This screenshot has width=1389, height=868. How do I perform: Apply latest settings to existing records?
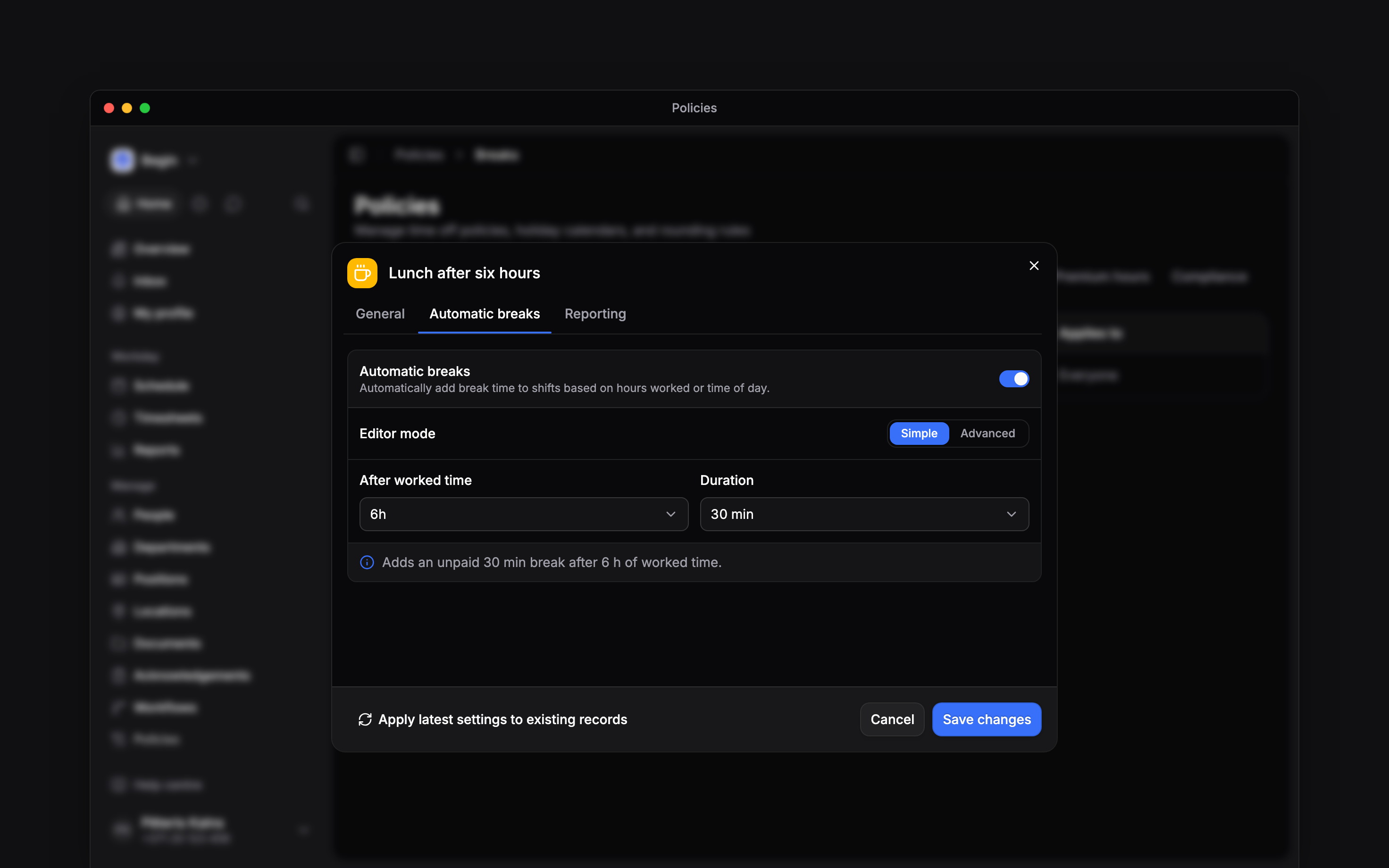pos(493,719)
